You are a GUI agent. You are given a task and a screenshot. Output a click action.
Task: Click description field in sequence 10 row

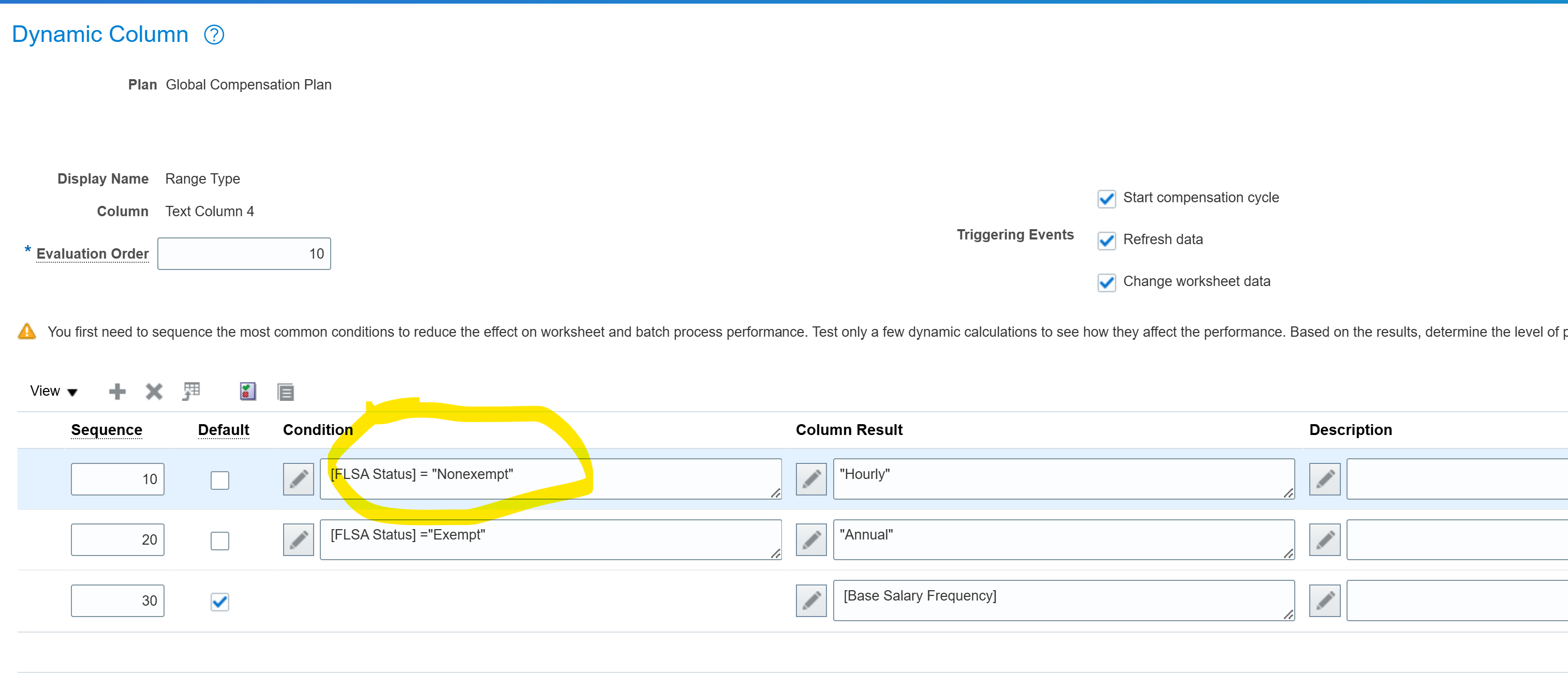point(1457,479)
